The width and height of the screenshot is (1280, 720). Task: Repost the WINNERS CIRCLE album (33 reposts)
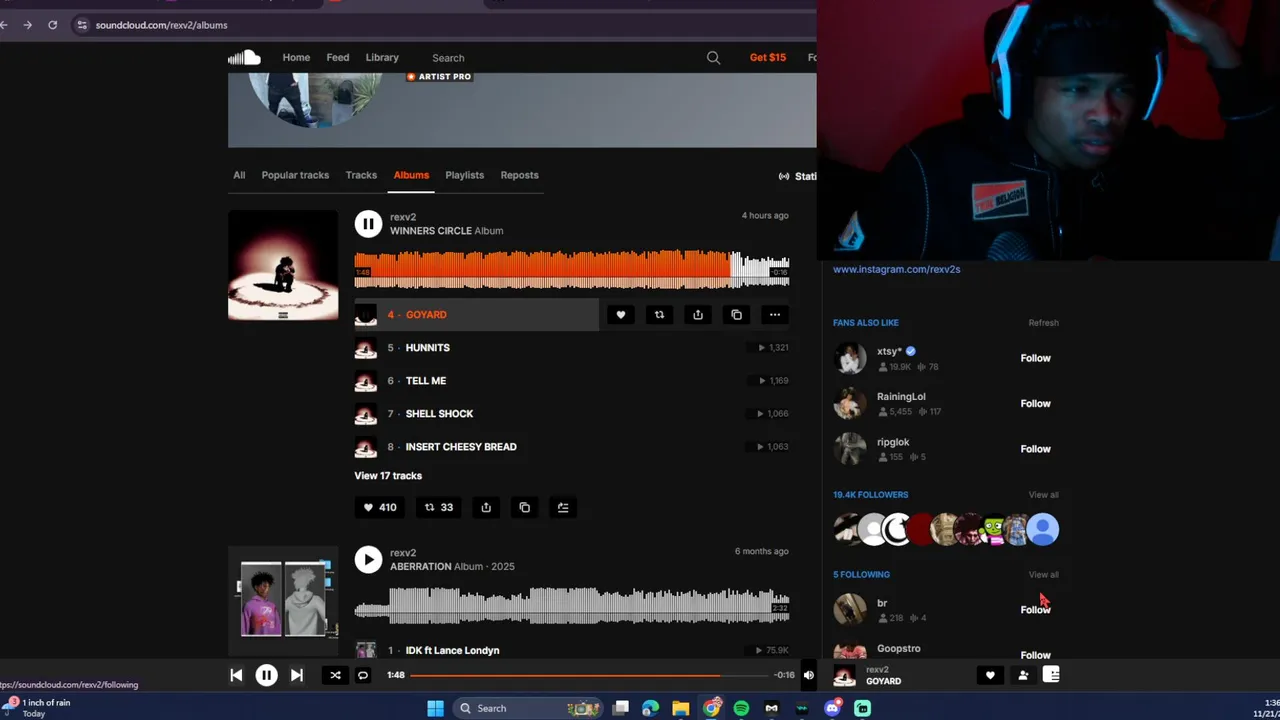pyautogui.click(x=438, y=507)
